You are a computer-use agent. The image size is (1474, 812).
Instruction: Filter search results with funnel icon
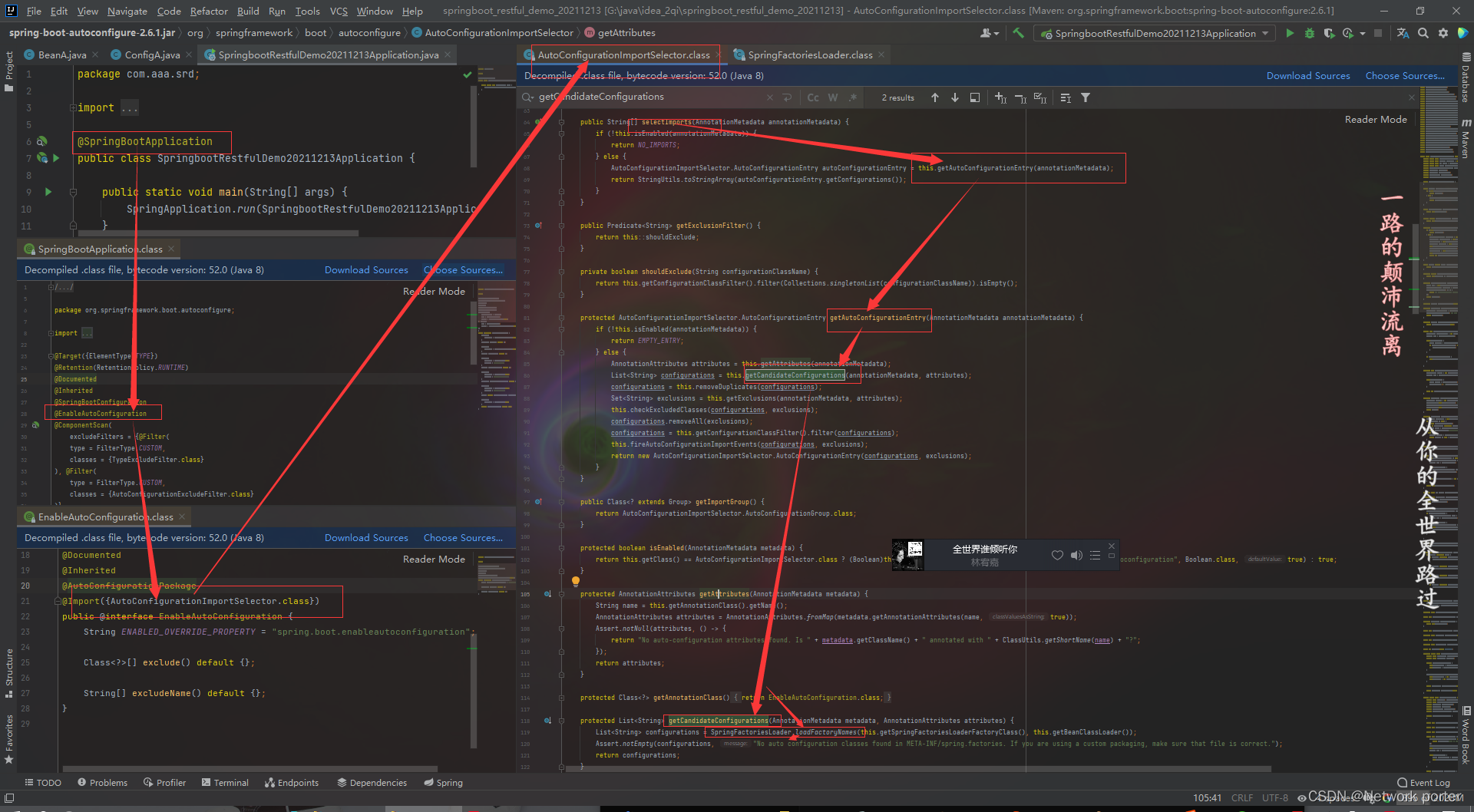tap(1086, 97)
